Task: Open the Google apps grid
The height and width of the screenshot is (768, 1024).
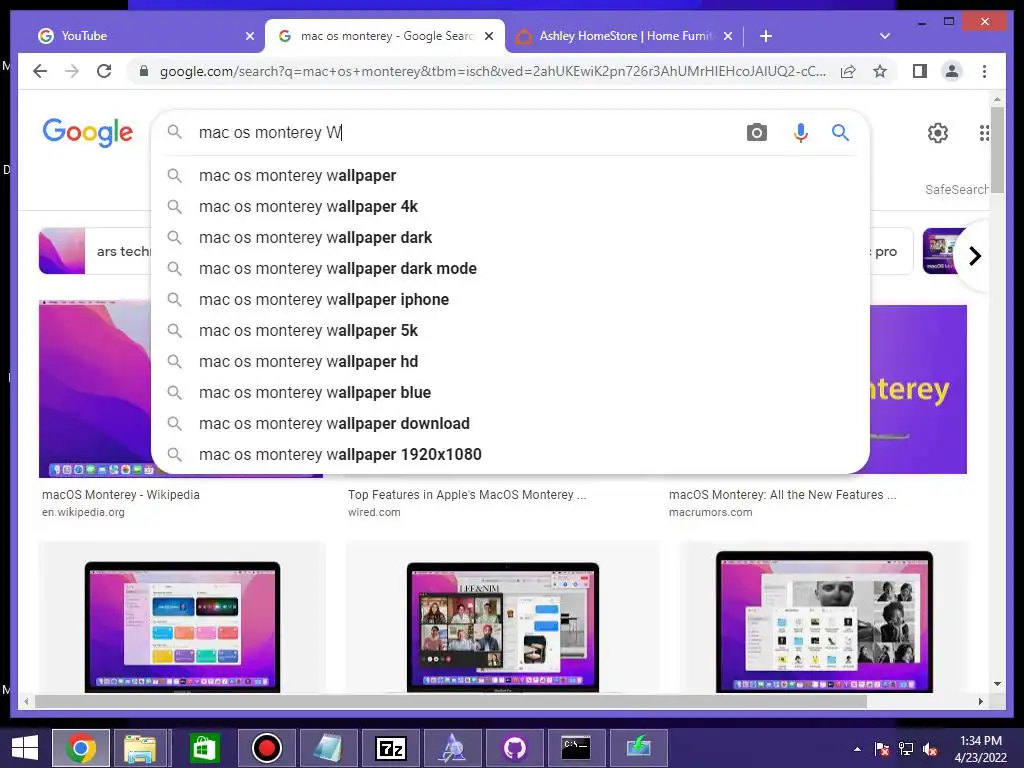Action: click(x=984, y=133)
